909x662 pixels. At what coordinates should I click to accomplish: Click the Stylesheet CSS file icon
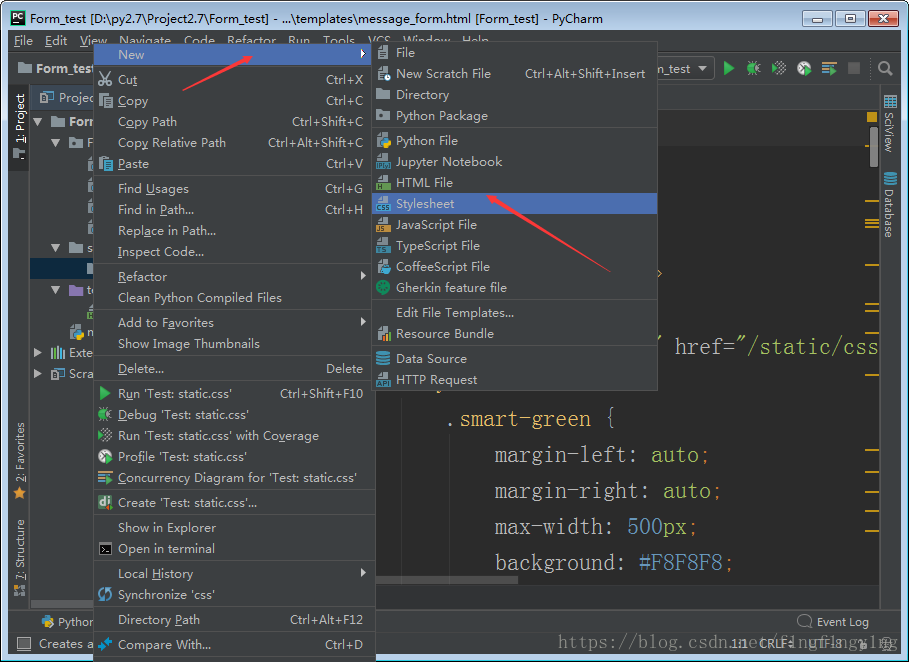(383, 203)
